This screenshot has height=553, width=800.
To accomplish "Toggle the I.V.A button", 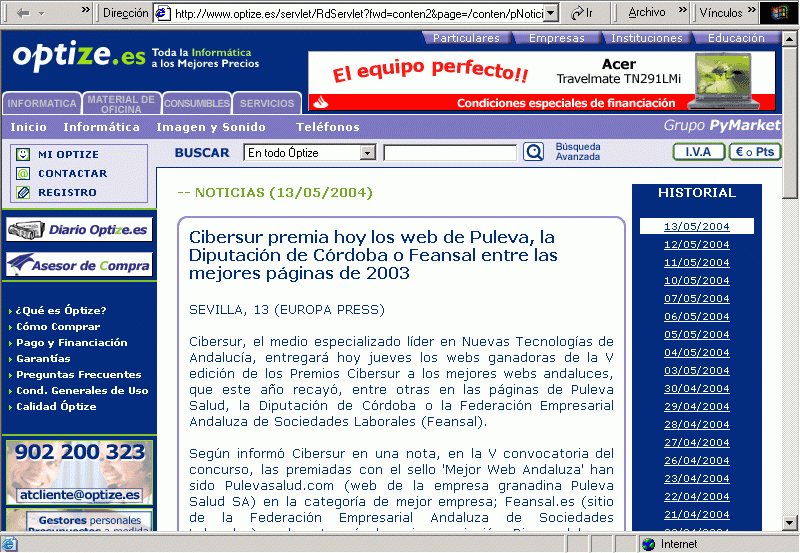I will (x=698, y=152).
